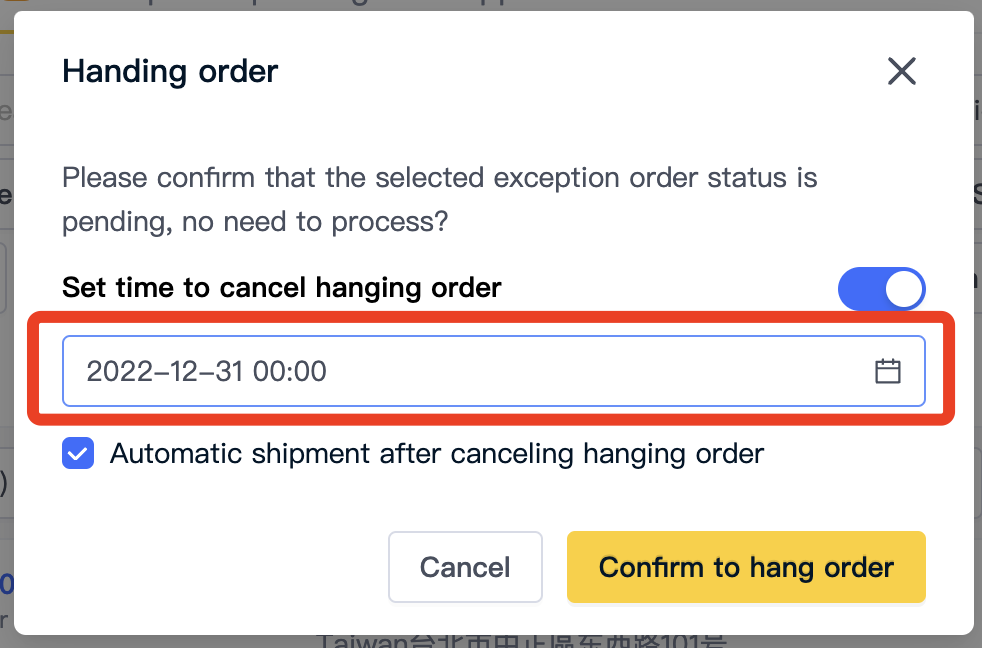Click the Automatic shipment checkbox label text
The height and width of the screenshot is (648, 982).
tap(437, 453)
